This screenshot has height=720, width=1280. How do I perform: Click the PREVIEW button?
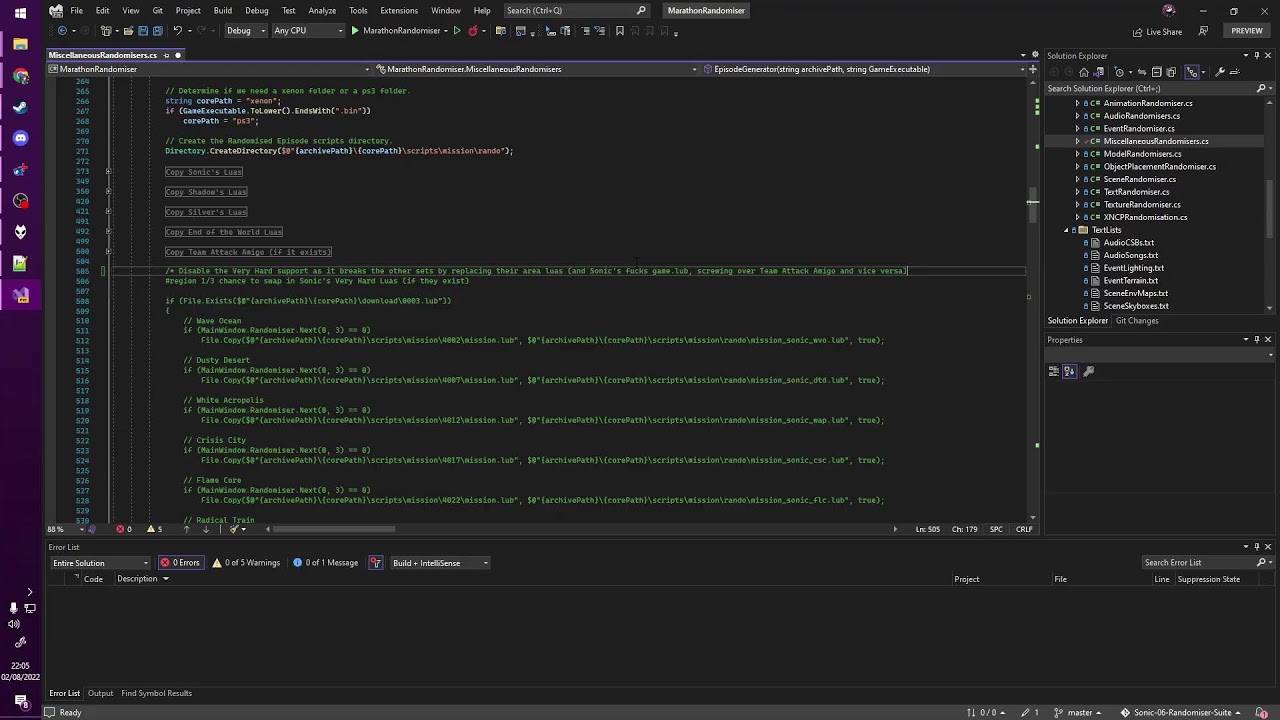(1246, 31)
